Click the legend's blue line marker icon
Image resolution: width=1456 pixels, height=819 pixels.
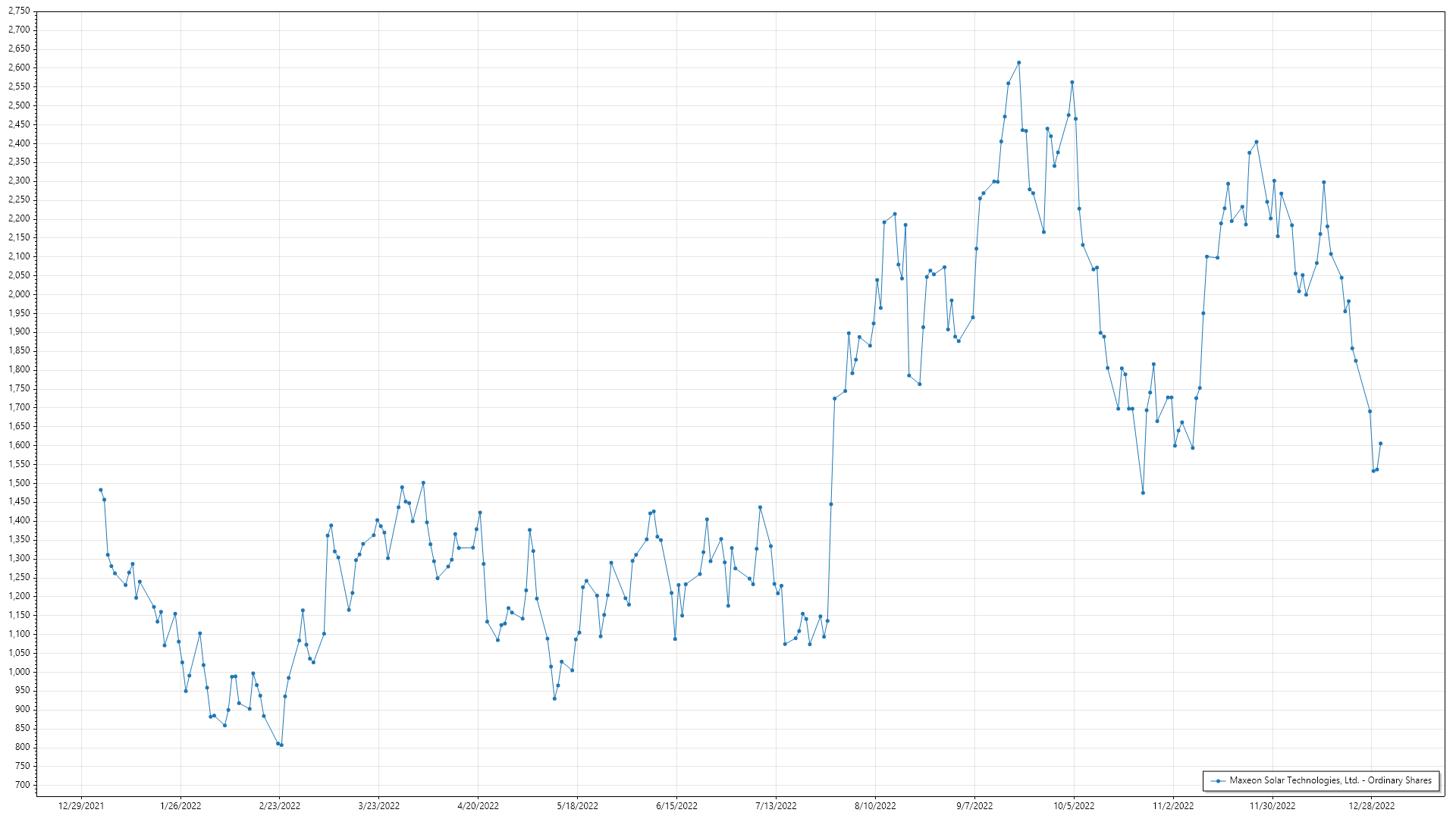[1218, 780]
